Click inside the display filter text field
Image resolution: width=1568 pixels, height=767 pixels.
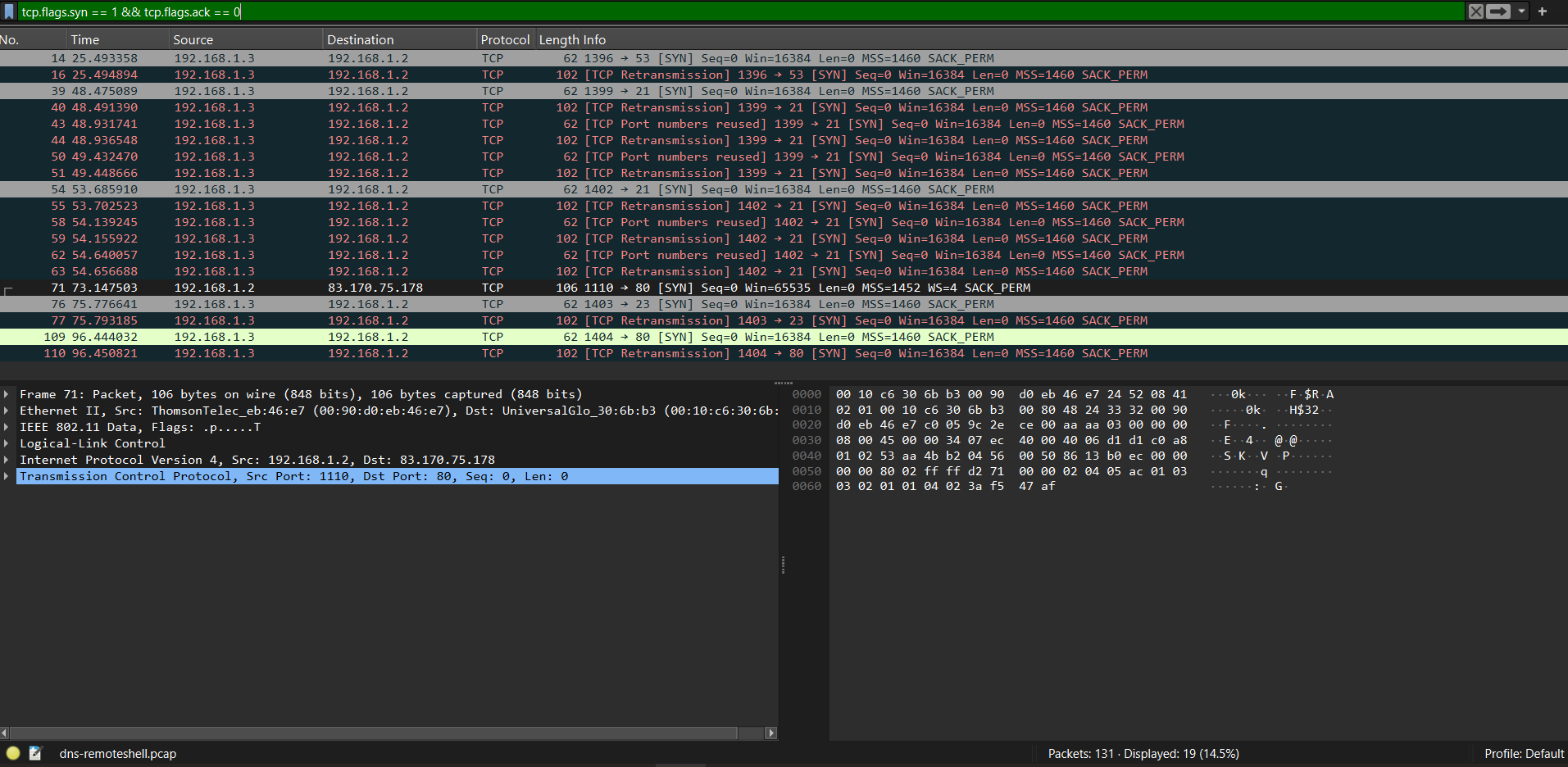[741, 11]
